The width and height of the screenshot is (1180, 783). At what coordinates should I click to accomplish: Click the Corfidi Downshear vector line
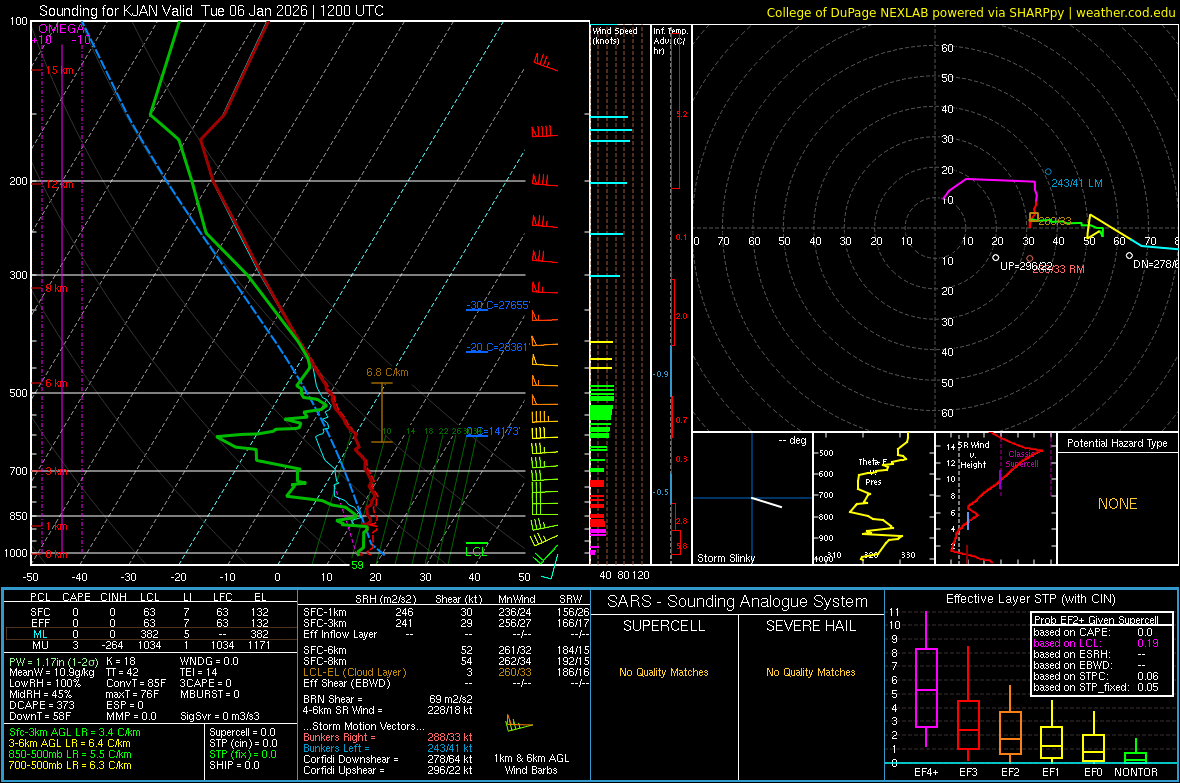point(387,759)
